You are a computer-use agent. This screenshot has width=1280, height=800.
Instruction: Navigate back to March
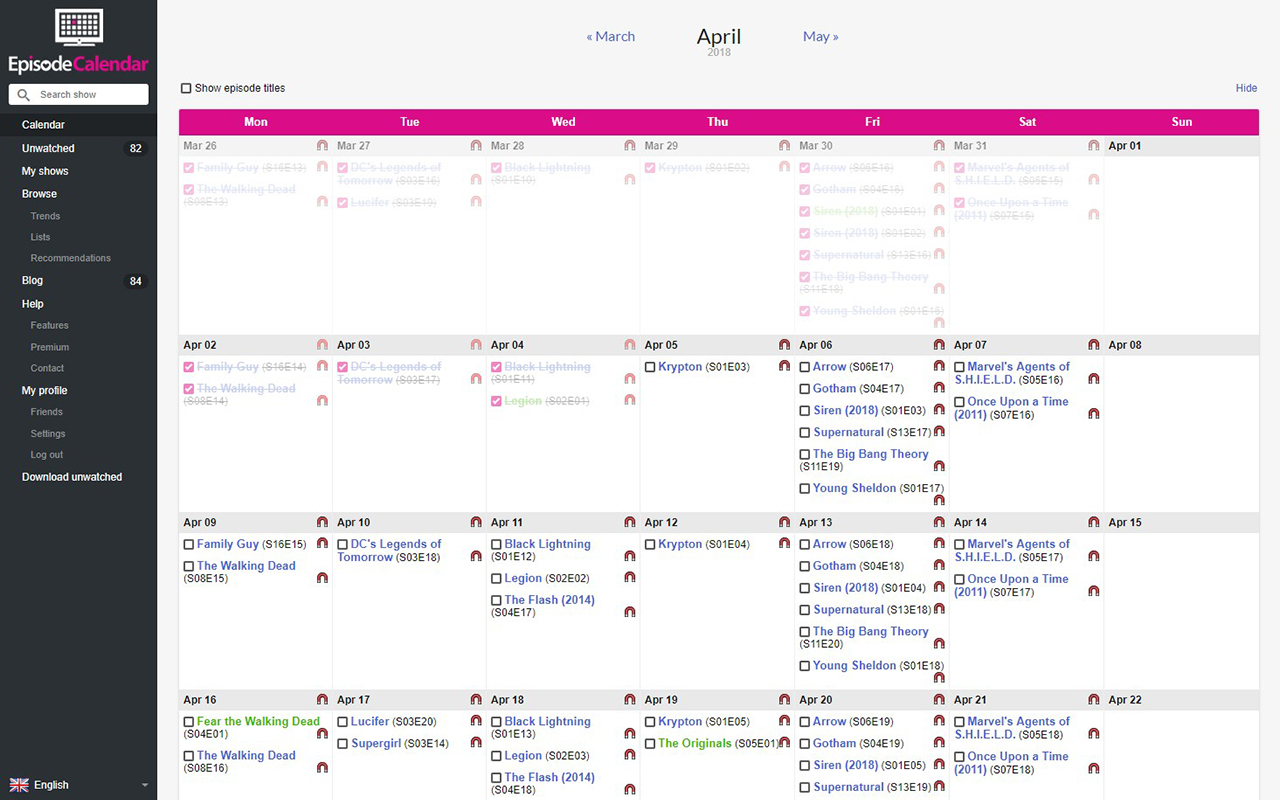click(610, 36)
